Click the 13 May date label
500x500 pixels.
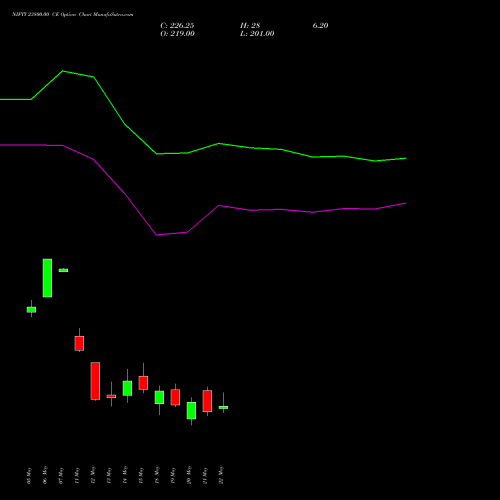point(109,476)
